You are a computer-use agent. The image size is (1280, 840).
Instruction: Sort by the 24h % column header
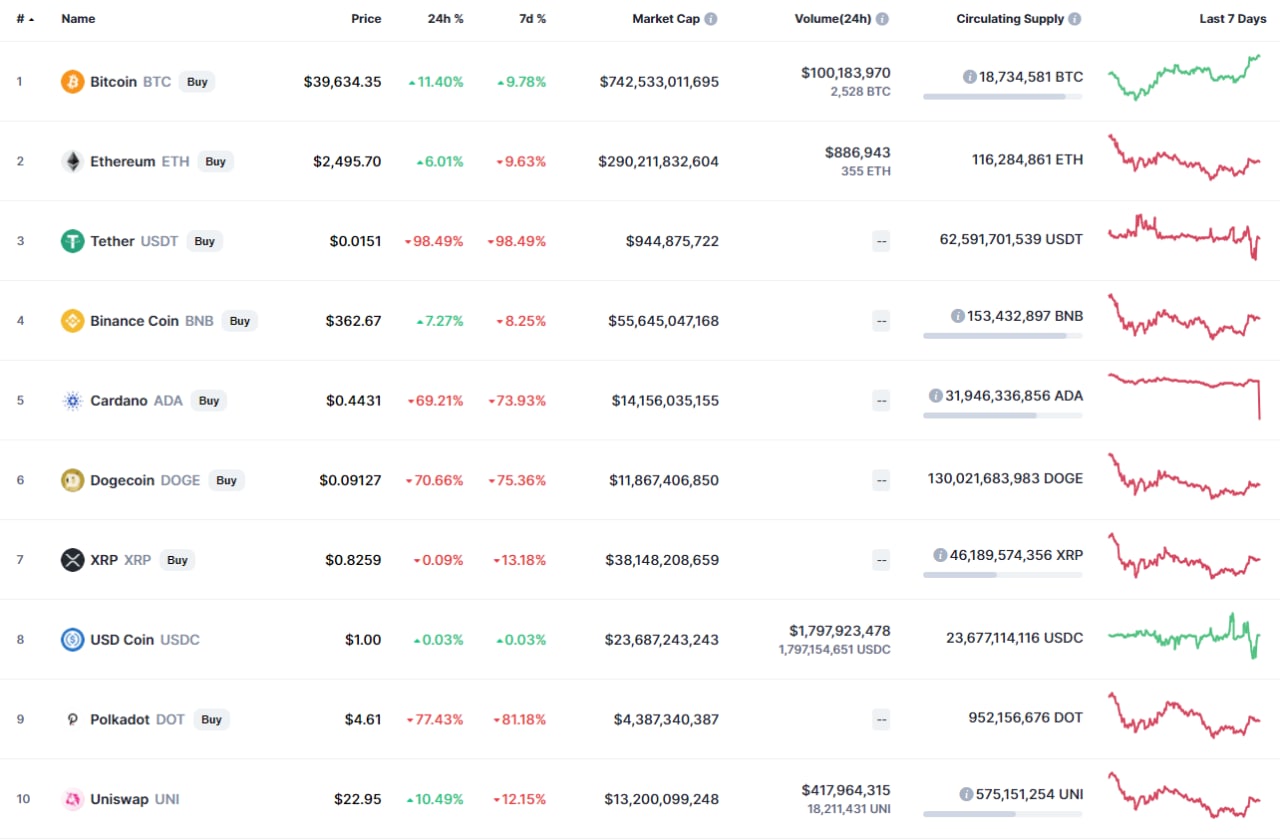coord(445,19)
